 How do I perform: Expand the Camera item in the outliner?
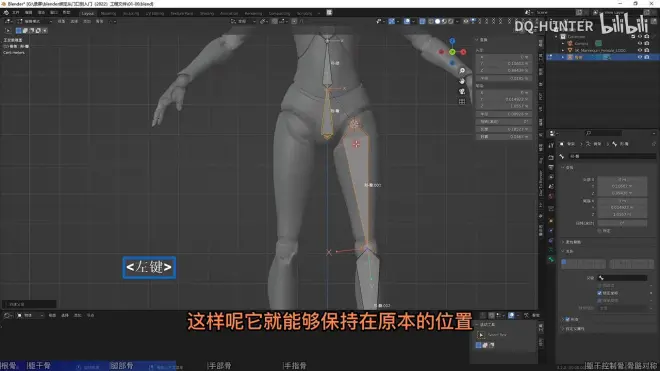click(x=563, y=43)
